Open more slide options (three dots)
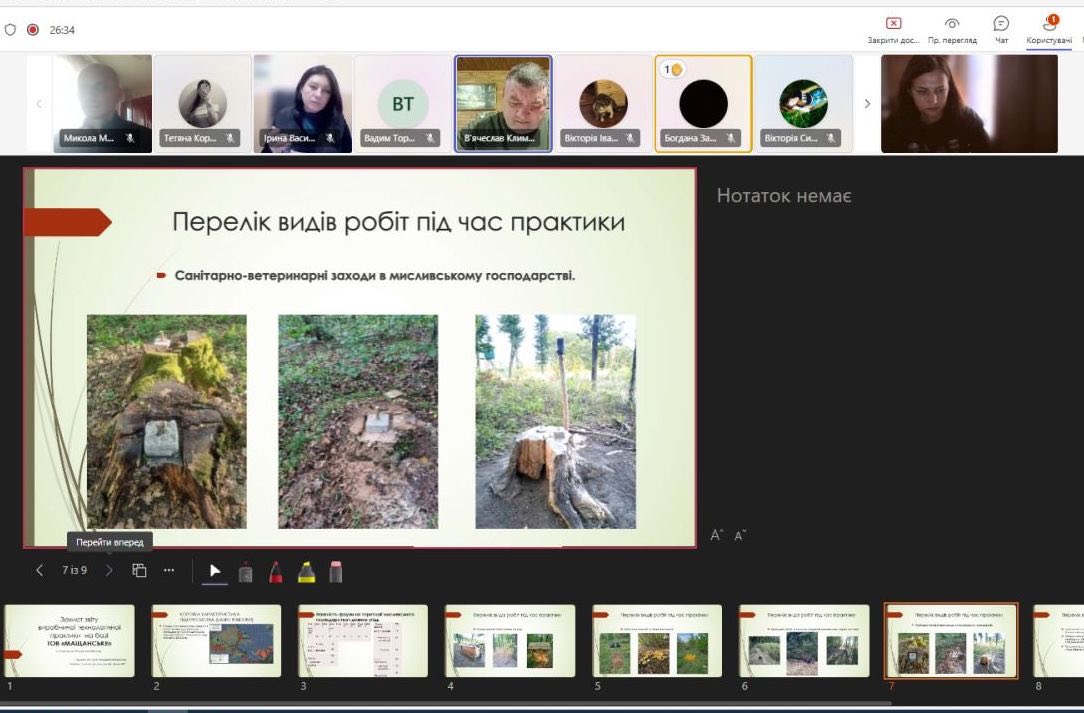This screenshot has width=1084, height=713. tap(168, 570)
